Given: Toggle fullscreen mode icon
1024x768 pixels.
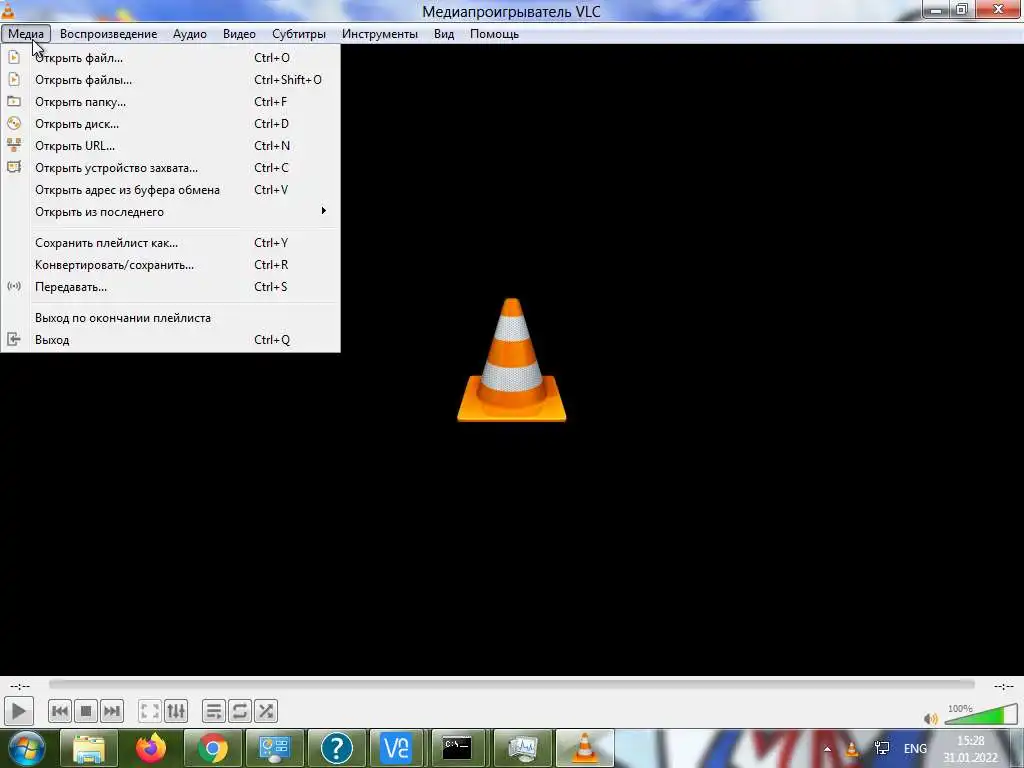Looking at the screenshot, I should 150,711.
